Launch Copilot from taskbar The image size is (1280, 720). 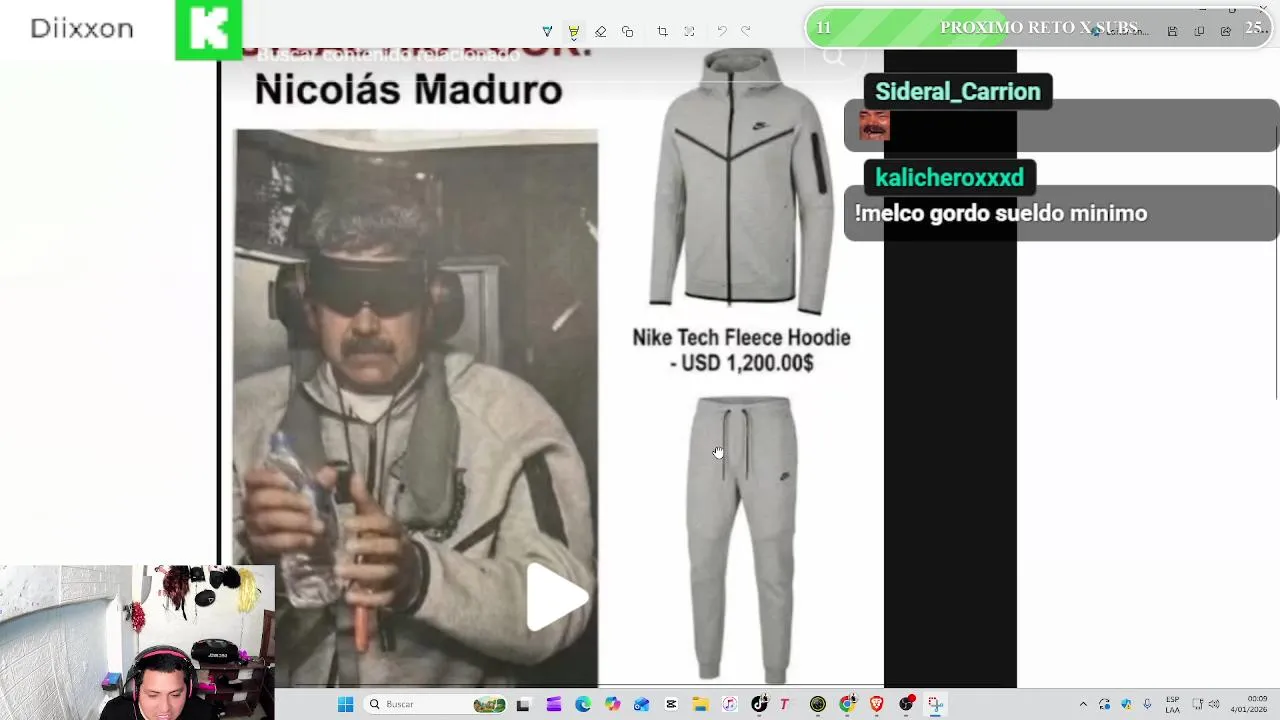pos(612,704)
